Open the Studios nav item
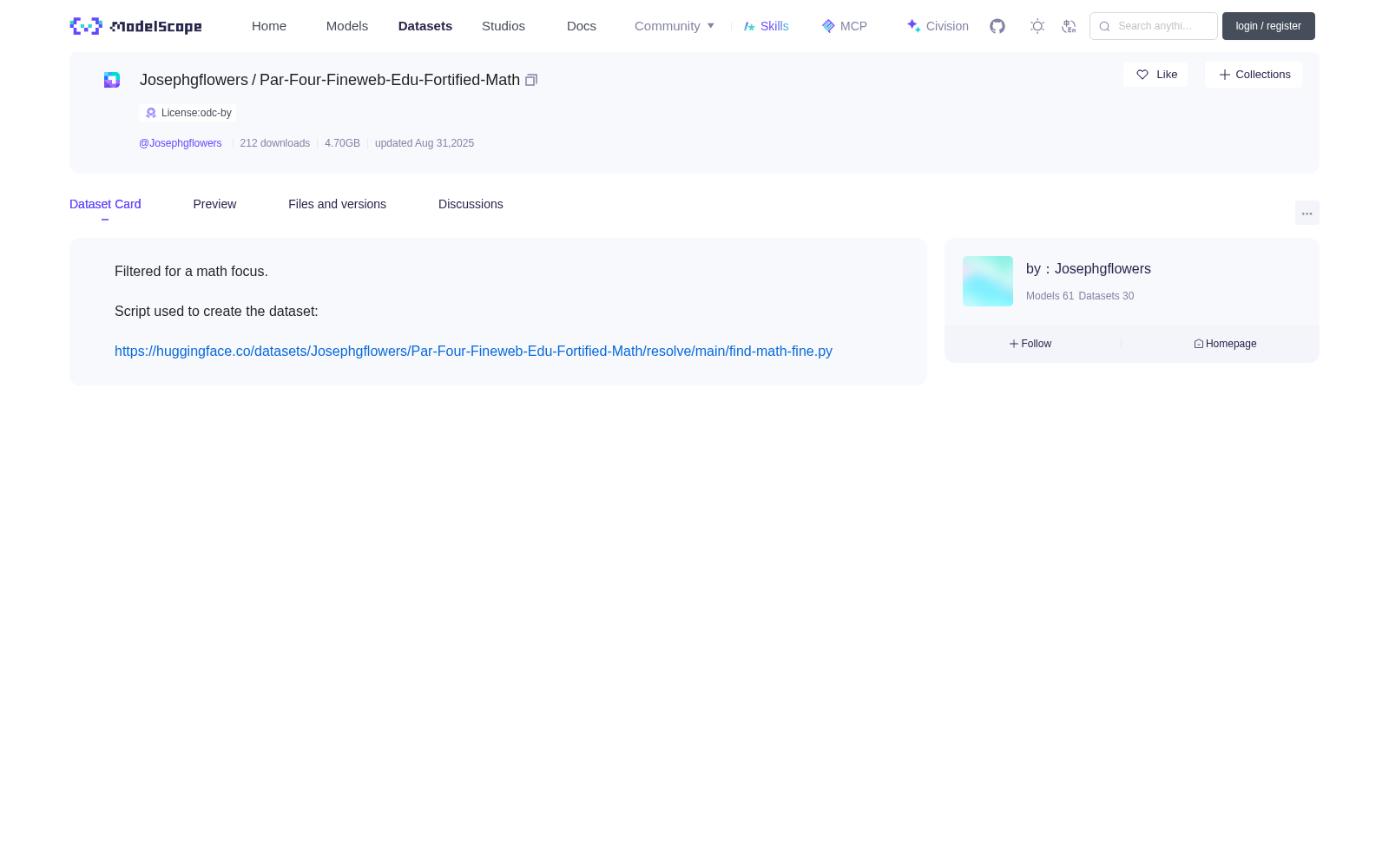This screenshot has height=868, width=1389. tap(504, 26)
